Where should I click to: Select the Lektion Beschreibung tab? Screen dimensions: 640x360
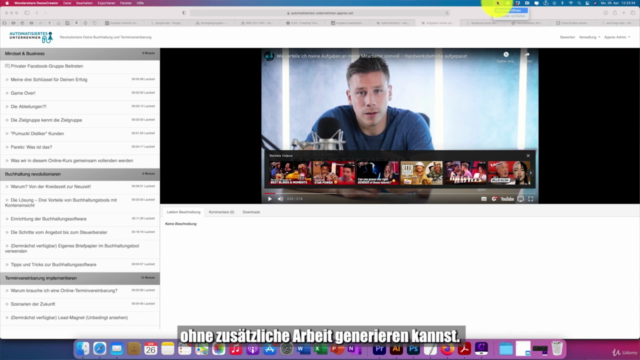tap(183, 212)
